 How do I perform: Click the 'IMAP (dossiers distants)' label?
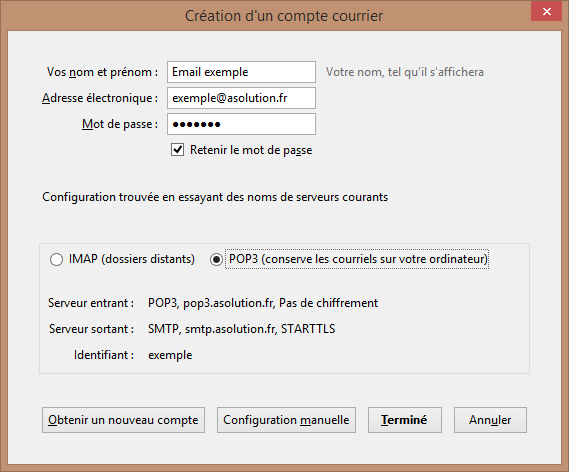(x=132, y=259)
